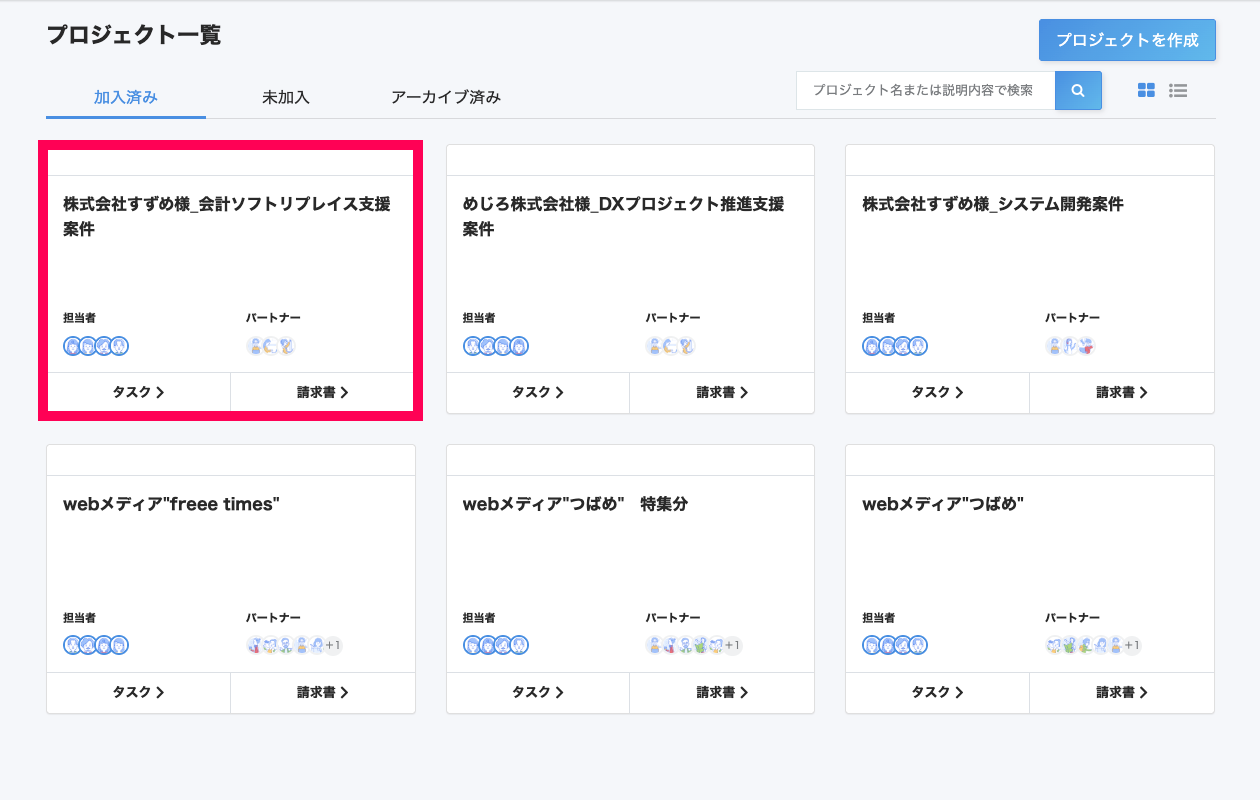Select the 加入済み tab

(x=126, y=97)
